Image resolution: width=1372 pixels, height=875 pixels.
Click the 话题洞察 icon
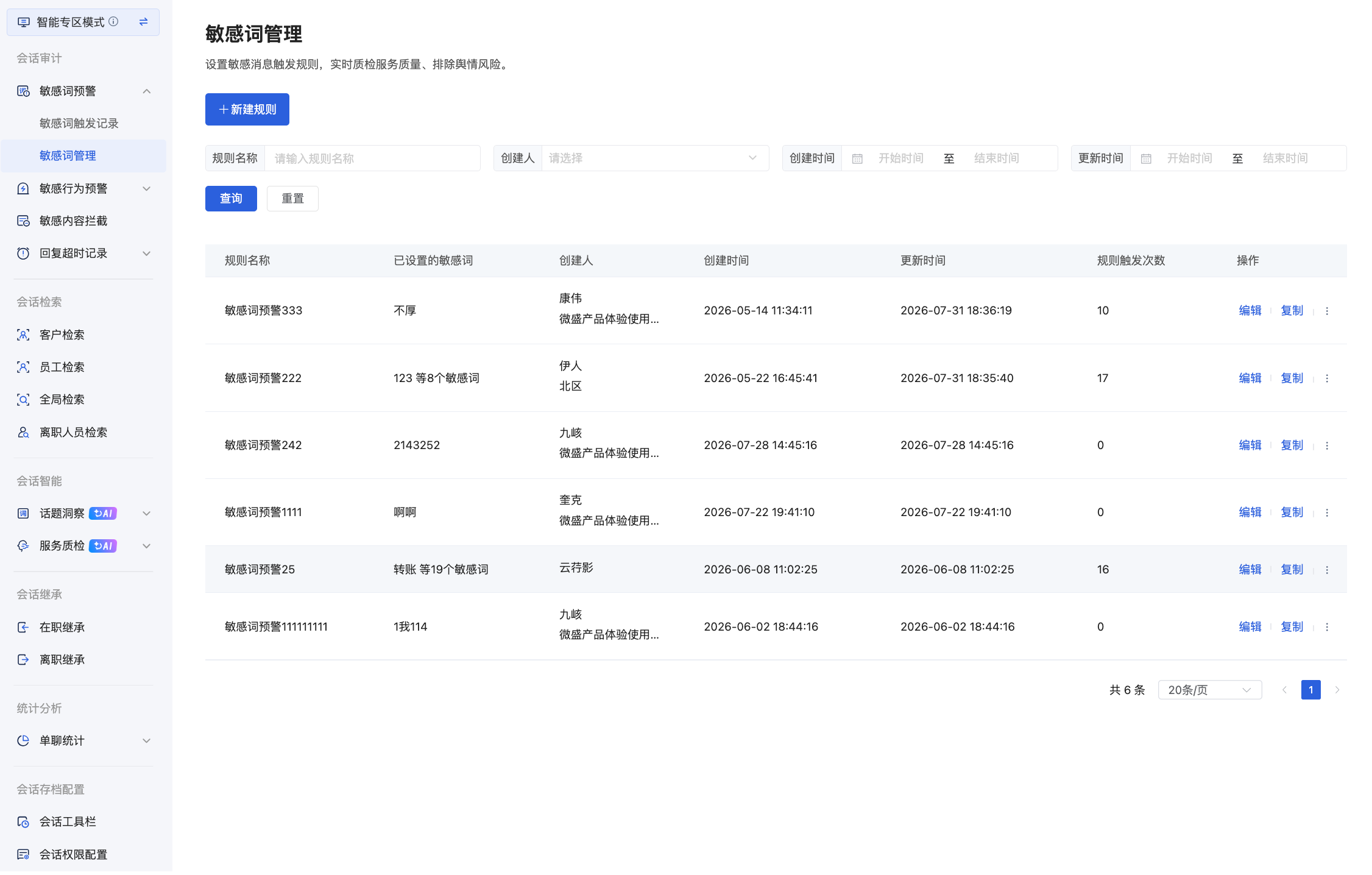click(23, 514)
